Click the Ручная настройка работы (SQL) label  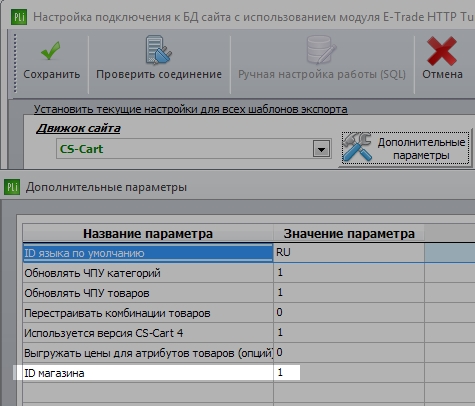pyautogui.click(x=322, y=74)
